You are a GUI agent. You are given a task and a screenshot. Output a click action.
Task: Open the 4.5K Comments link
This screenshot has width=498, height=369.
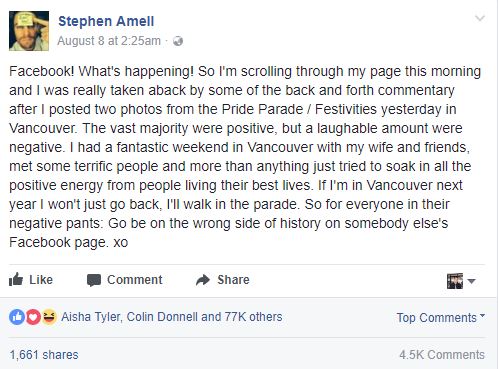pos(442,355)
